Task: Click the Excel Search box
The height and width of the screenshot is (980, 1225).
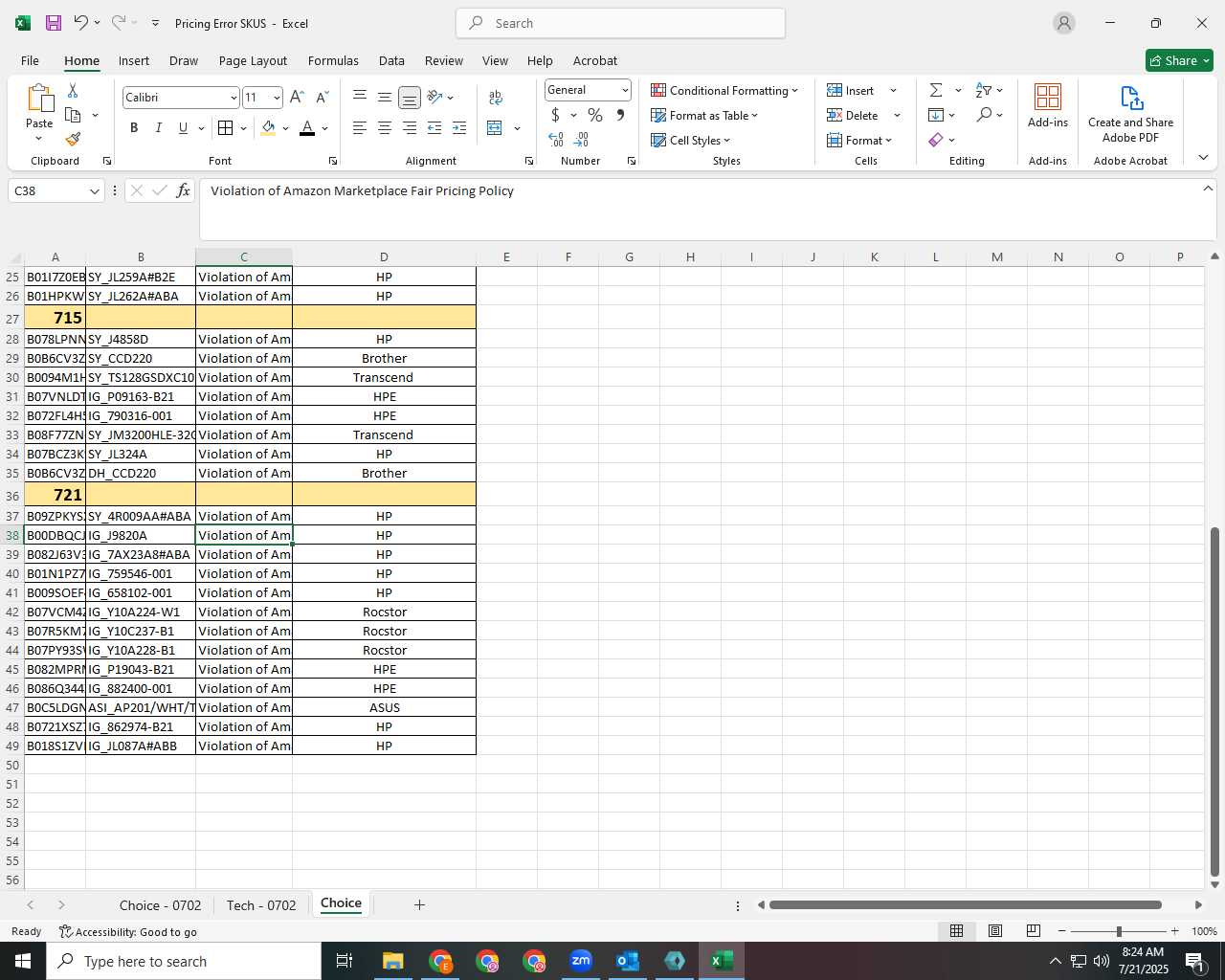Action: tap(620, 23)
